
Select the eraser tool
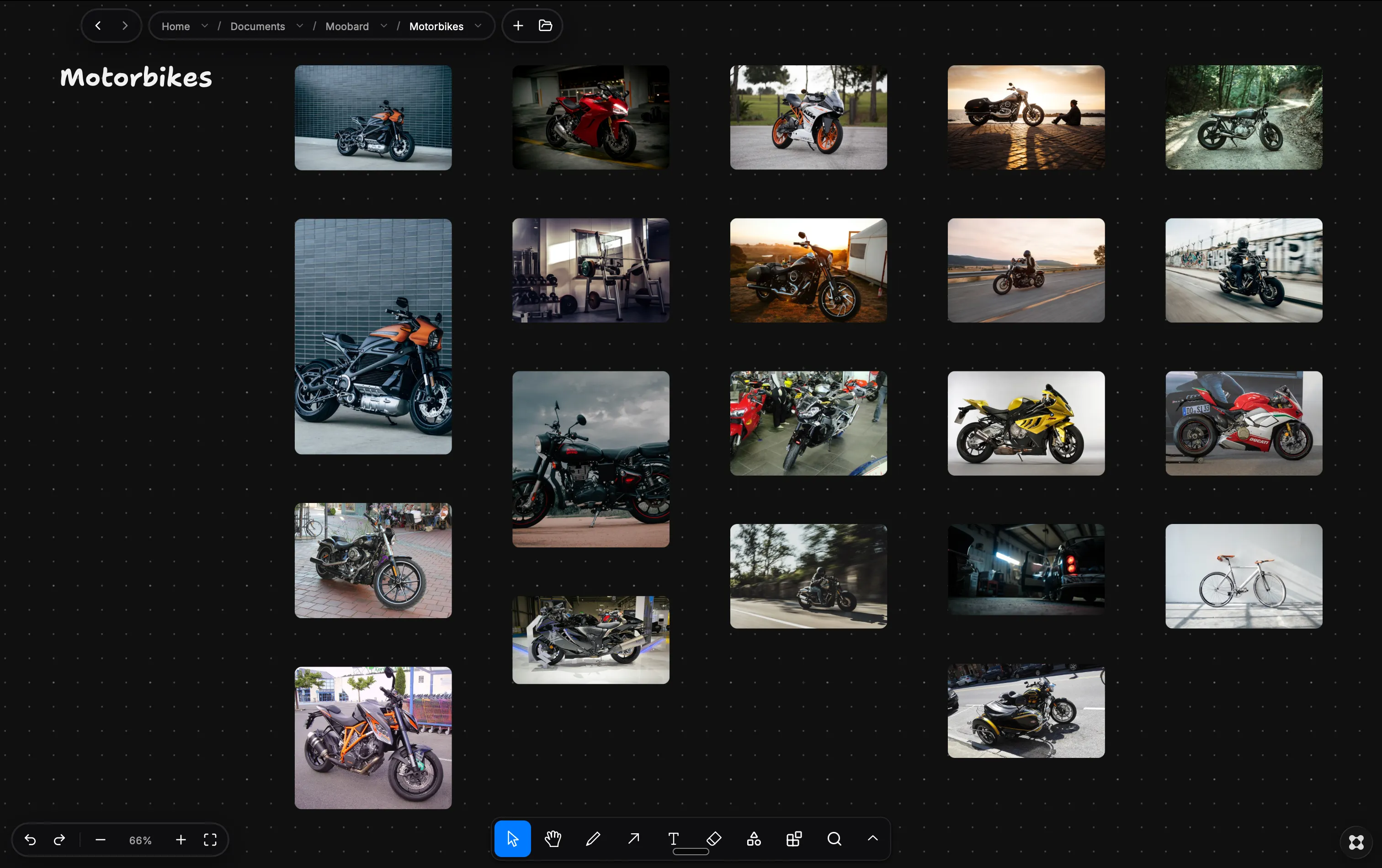[714, 839]
